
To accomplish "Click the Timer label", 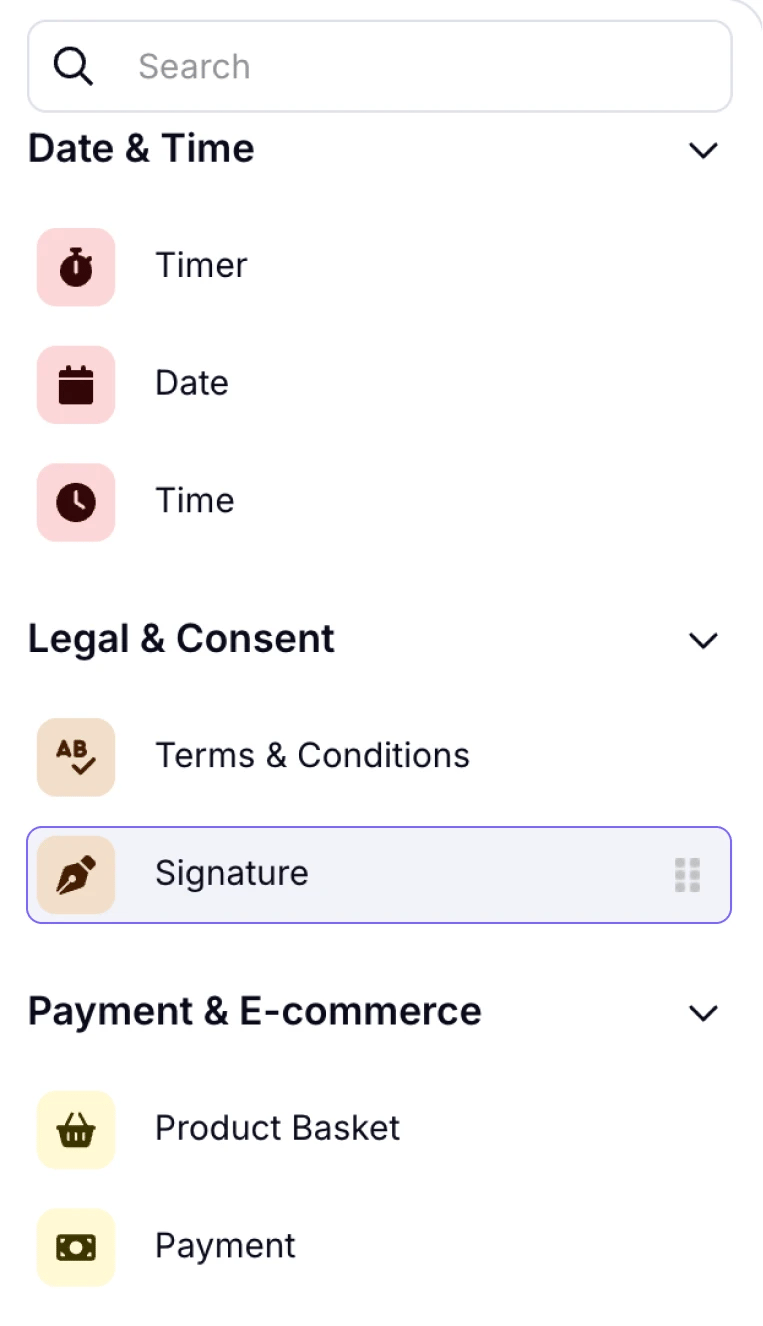I will (x=200, y=266).
